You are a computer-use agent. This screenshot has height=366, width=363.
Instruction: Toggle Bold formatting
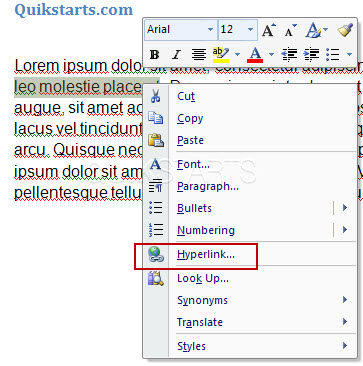154,54
